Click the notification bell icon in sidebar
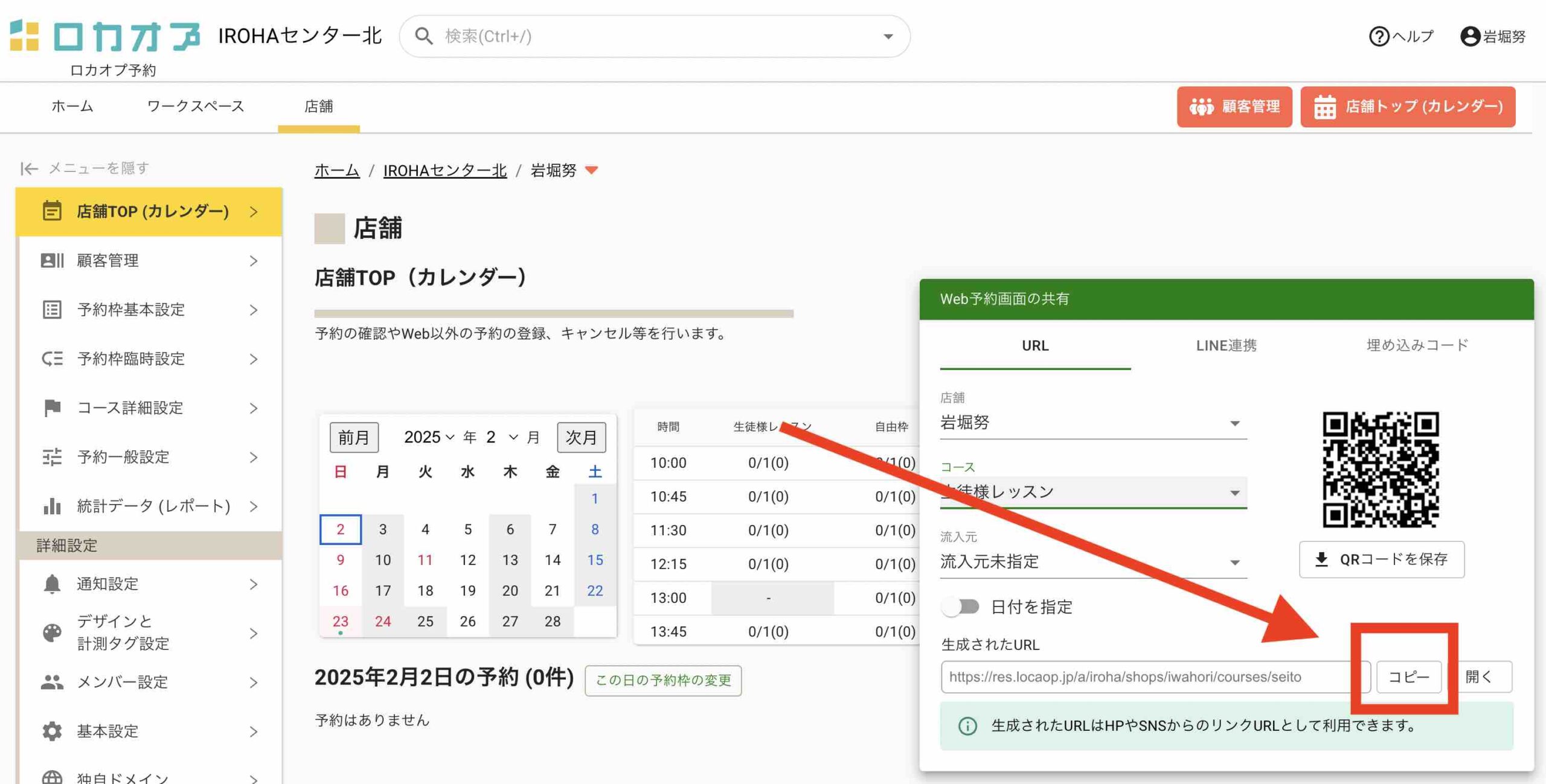 click(52, 584)
